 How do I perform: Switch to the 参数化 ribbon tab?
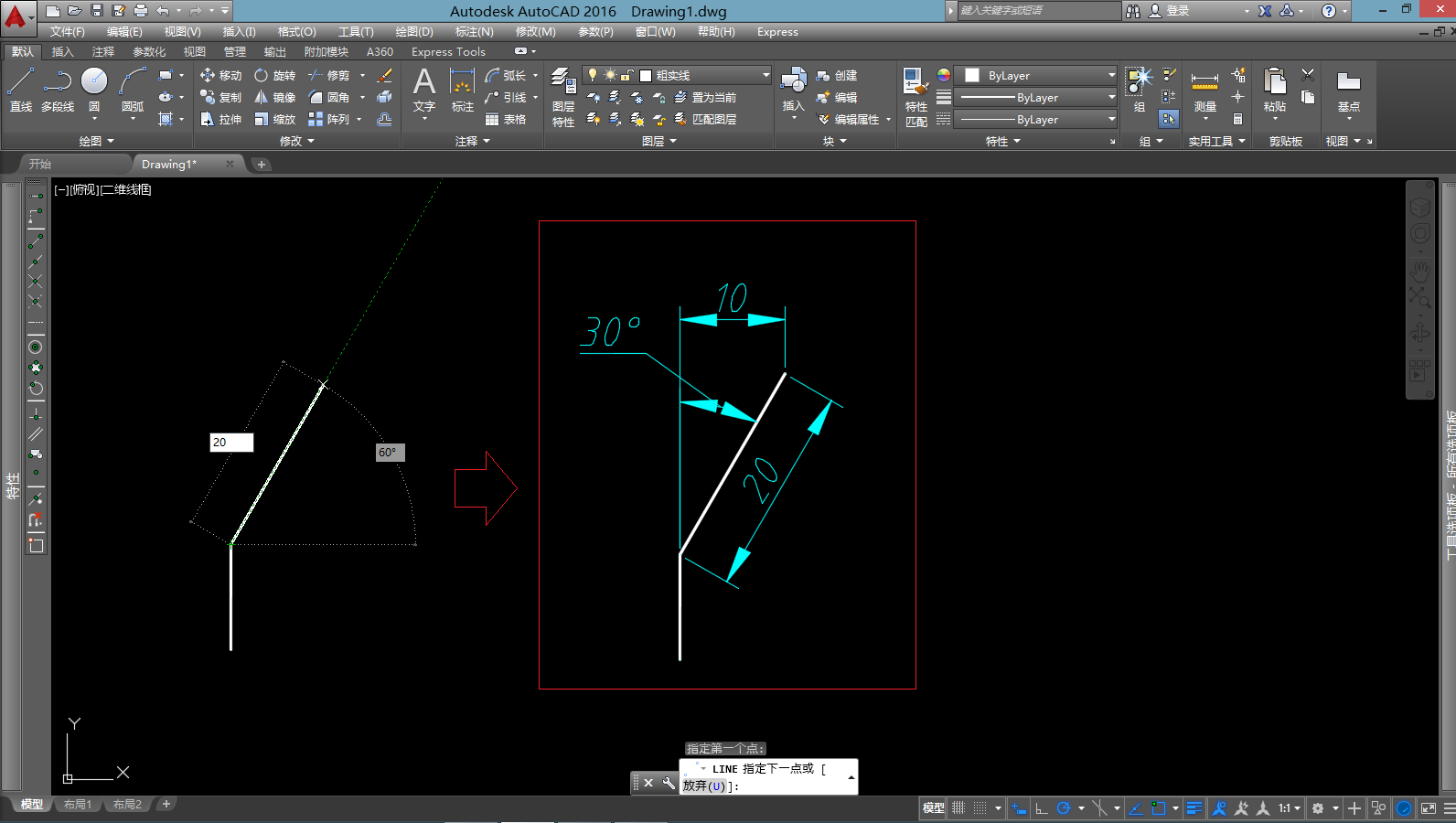click(x=149, y=52)
